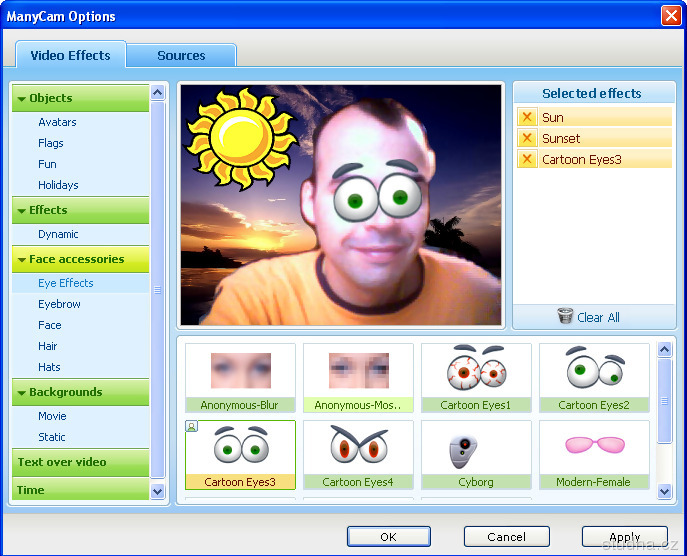
Task: Select the Face category
Action: 50,325
